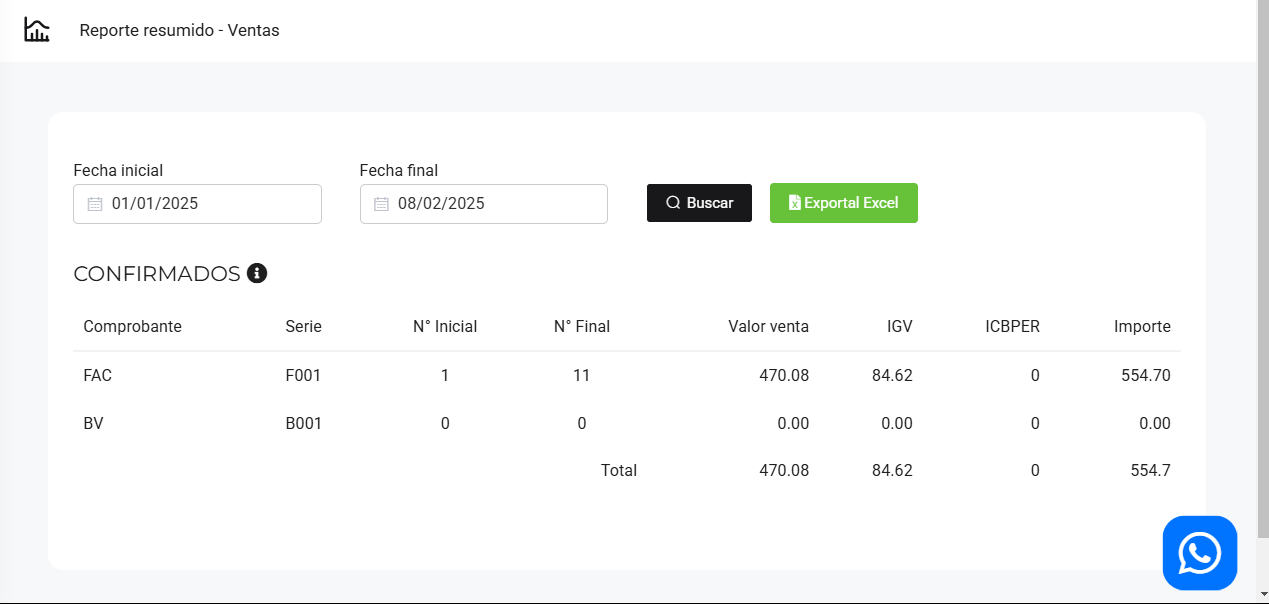Screen dimensions: 1269x604
Task: Click calendar icon in Fecha final field
Action: (381, 204)
